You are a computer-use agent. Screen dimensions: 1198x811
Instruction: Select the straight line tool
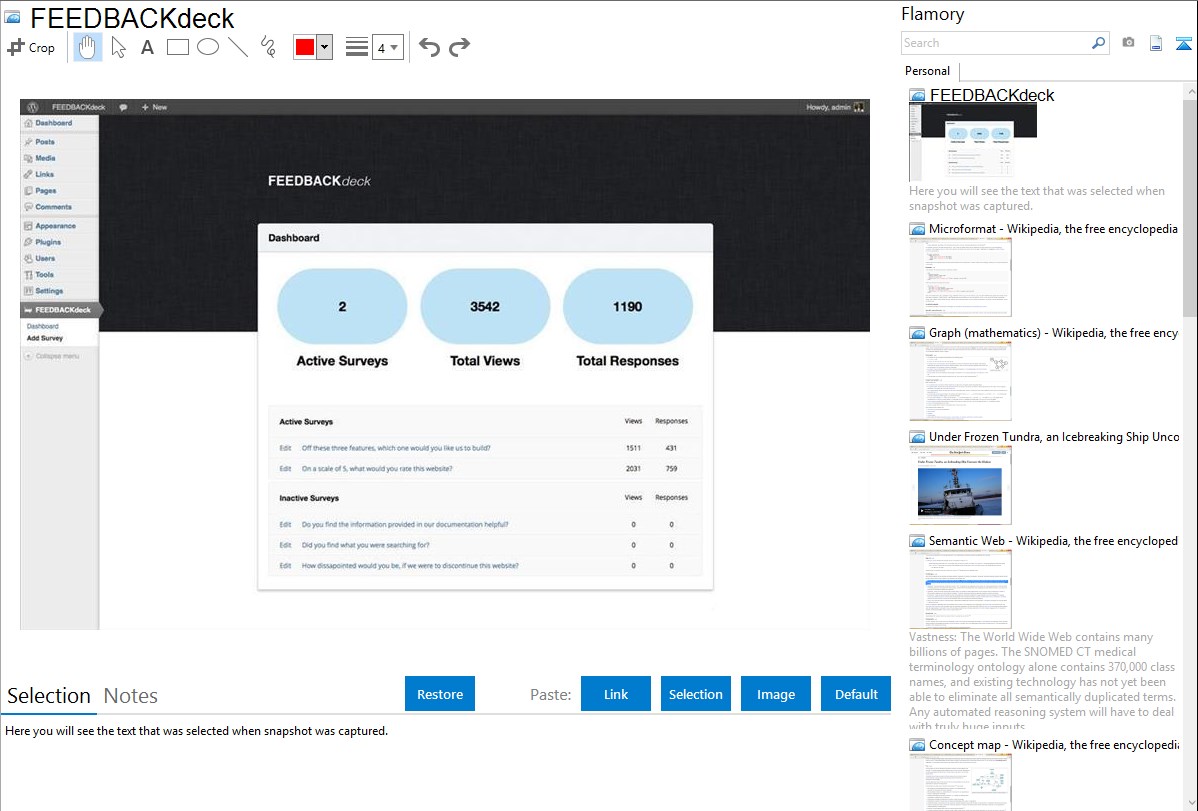pyautogui.click(x=238, y=47)
